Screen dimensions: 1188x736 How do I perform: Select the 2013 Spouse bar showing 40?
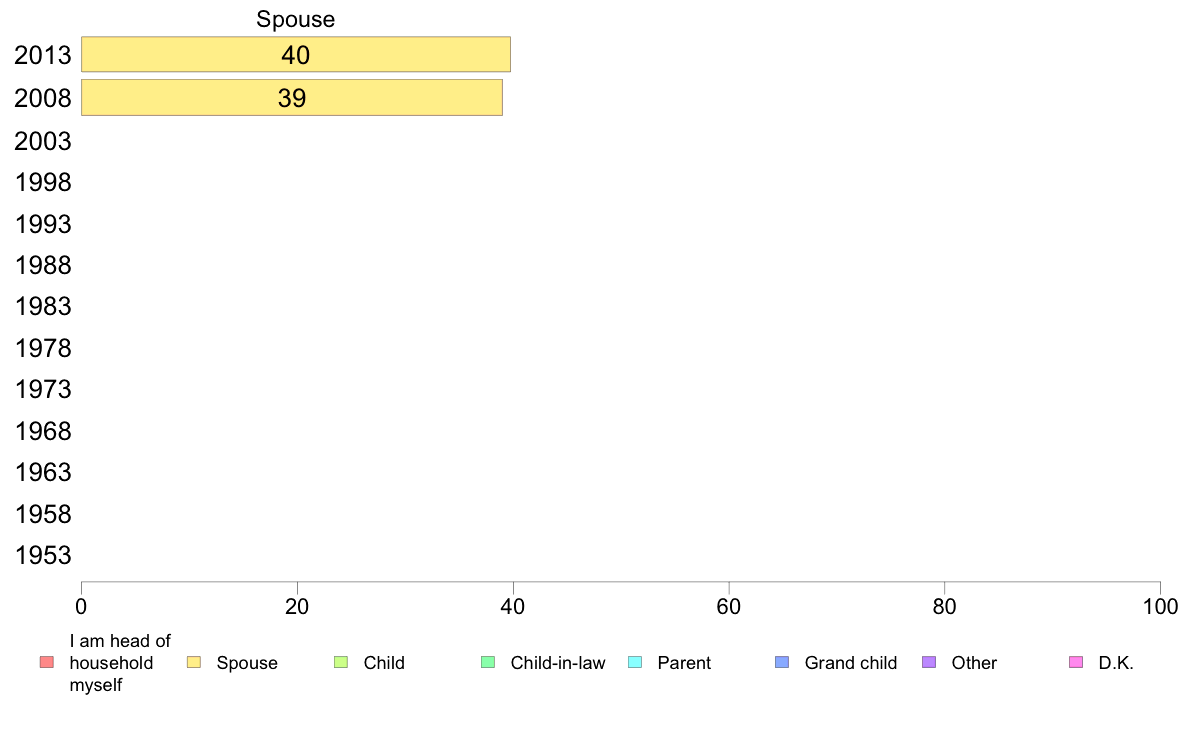coord(296,55)
